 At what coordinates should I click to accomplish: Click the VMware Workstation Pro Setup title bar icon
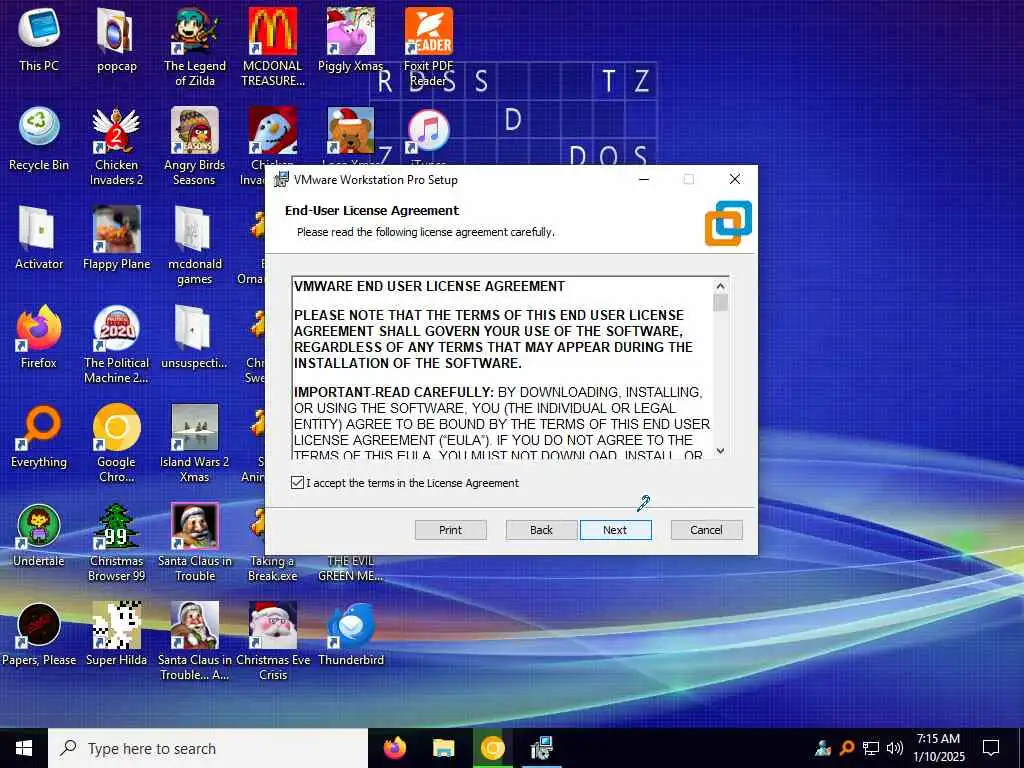[281, 179]
